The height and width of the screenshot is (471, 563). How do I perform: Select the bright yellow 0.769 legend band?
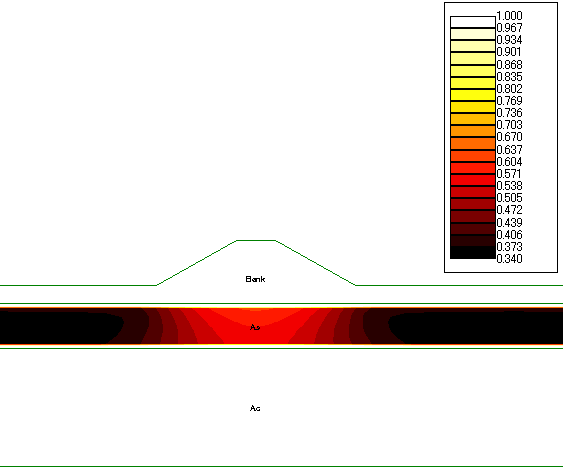pyautogui.click(x=473, y=95)
